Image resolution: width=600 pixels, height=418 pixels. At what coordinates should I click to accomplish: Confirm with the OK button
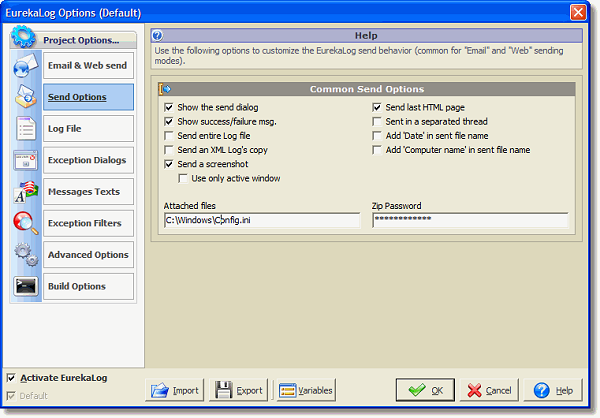pos(426,390)
